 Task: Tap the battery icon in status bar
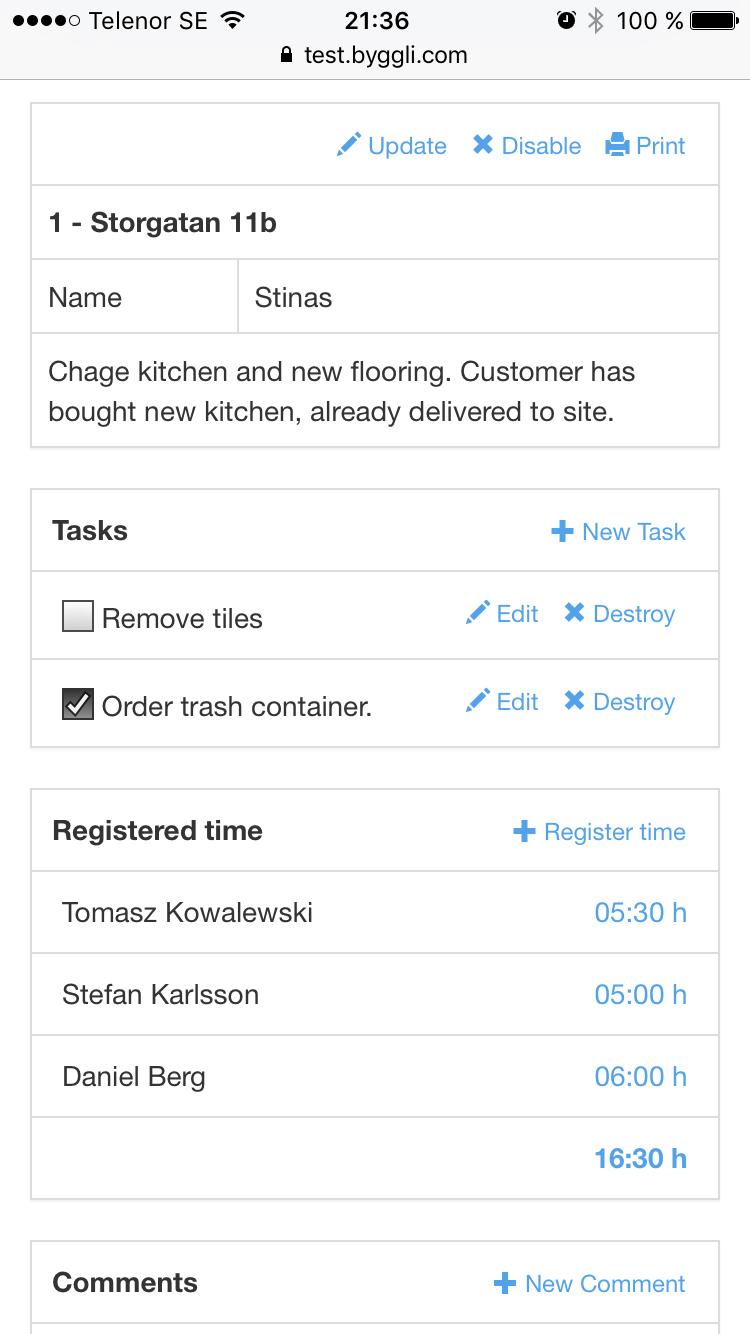[x=714, y=20]
